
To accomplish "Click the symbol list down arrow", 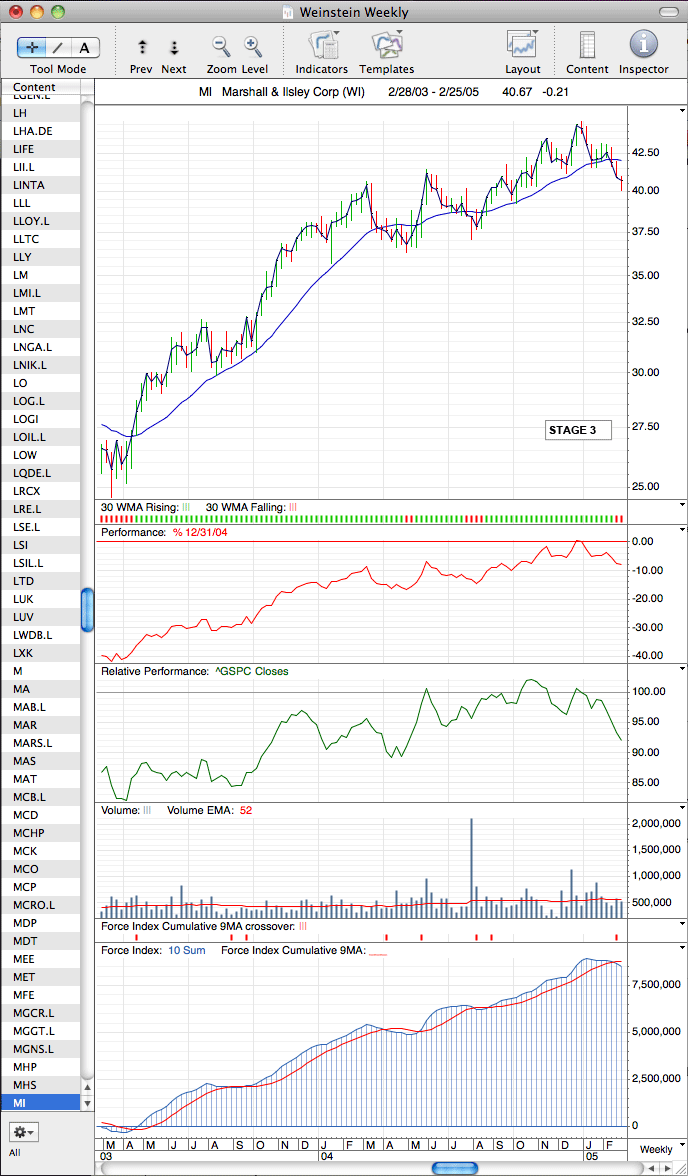I will pyautogui.click(x=88, y=1103).
